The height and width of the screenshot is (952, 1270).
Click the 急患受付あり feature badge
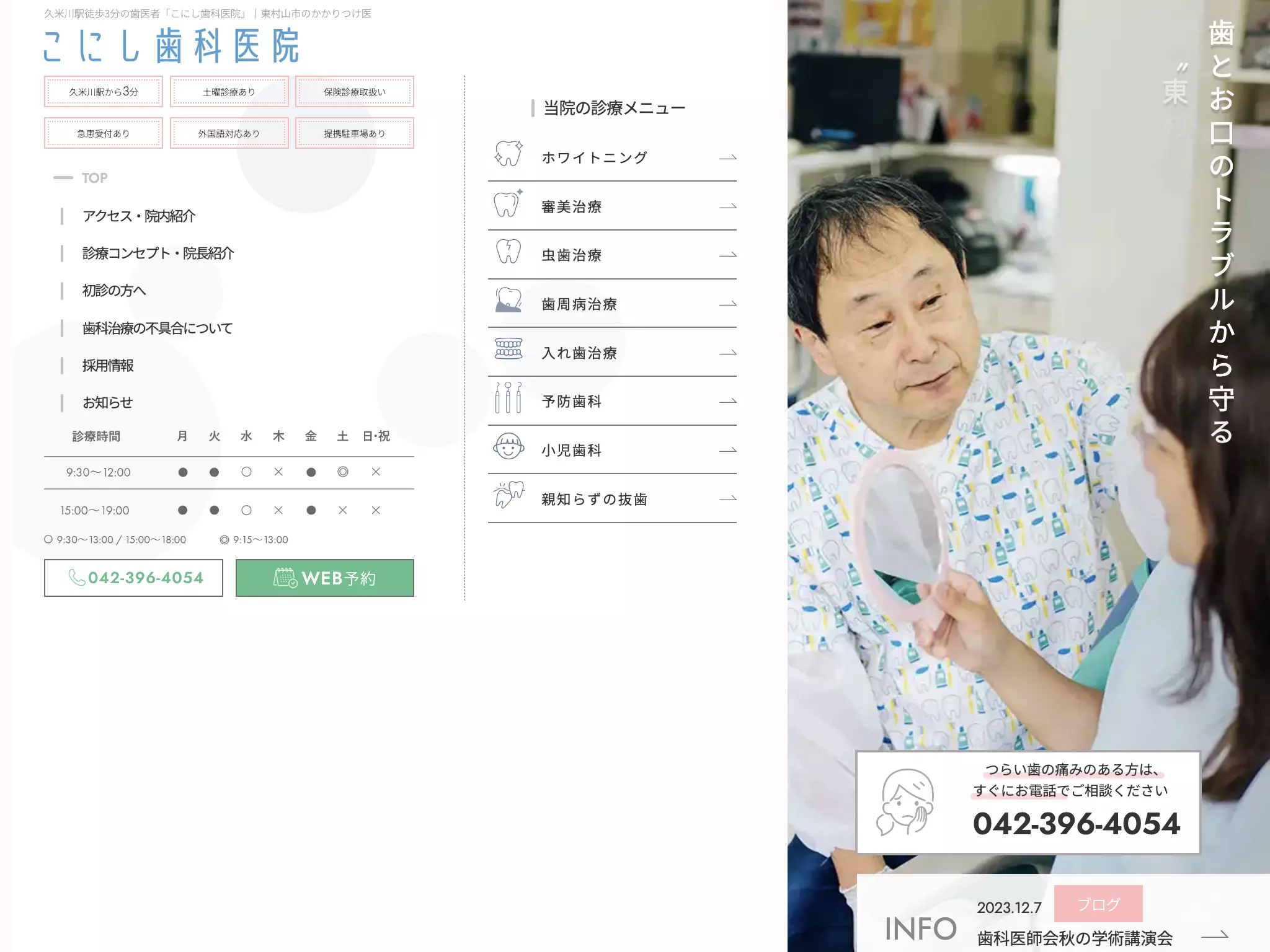[x=104, y=133]
